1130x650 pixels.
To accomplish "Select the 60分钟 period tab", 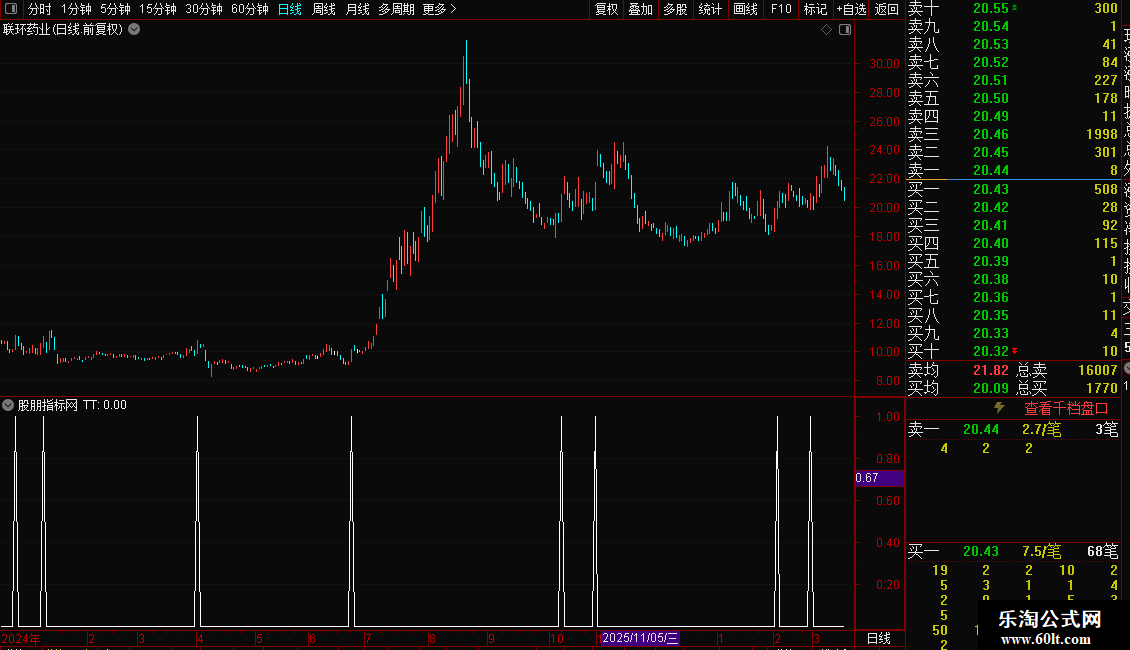I will click(250, 9).
